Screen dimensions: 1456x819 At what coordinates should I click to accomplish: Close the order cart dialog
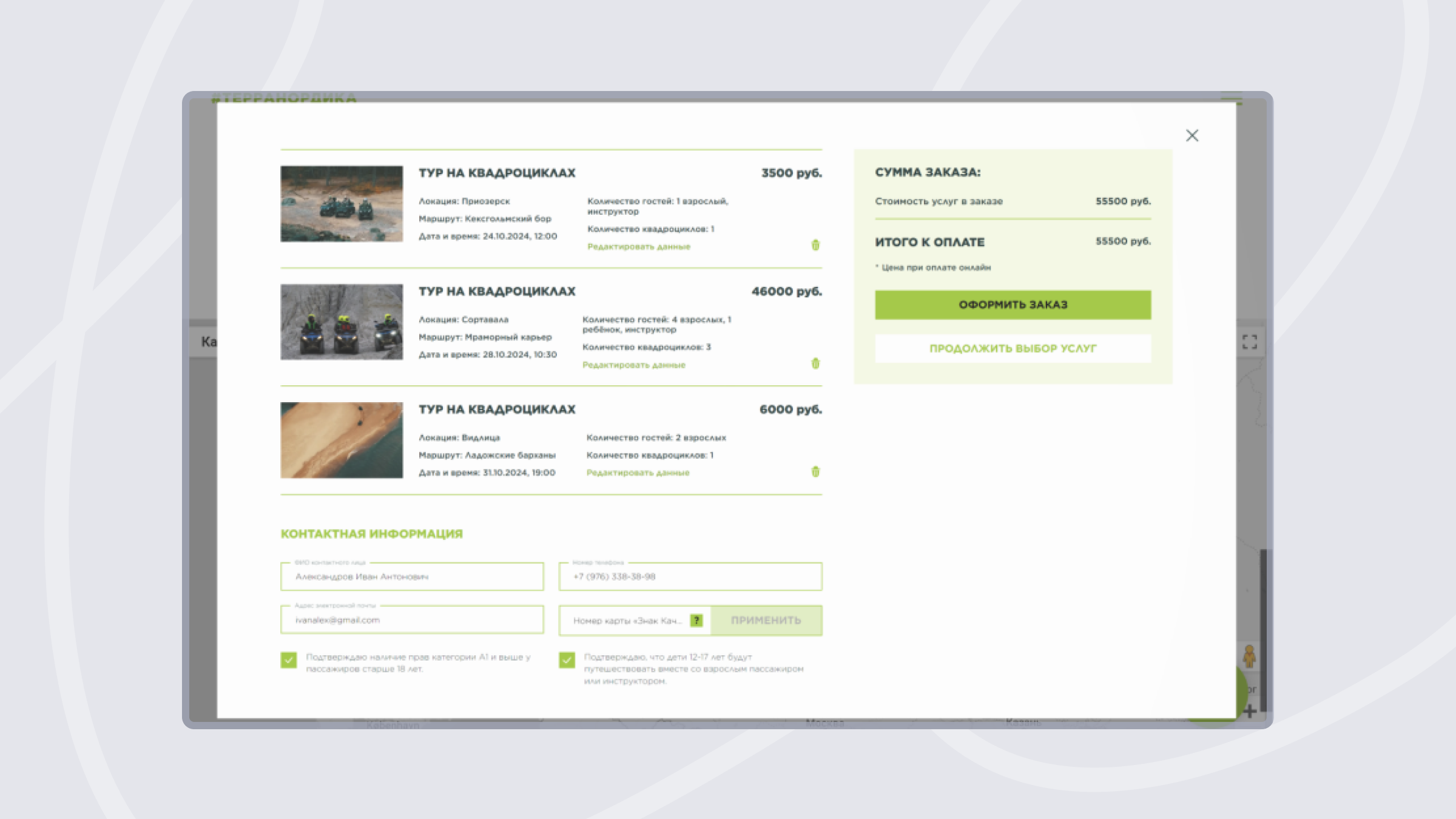tap(1191, 135)
